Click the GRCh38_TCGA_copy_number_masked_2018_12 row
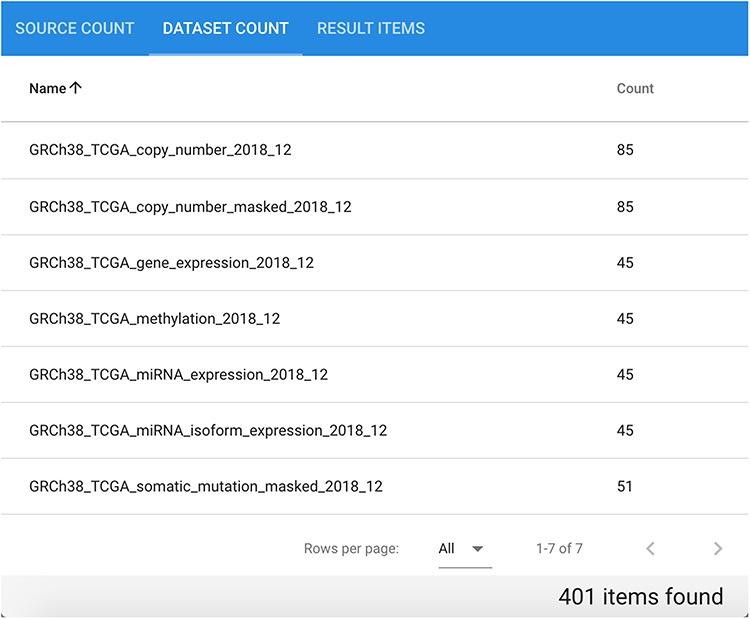The height and width of the screenshot is (619, 750). point(190,207)
